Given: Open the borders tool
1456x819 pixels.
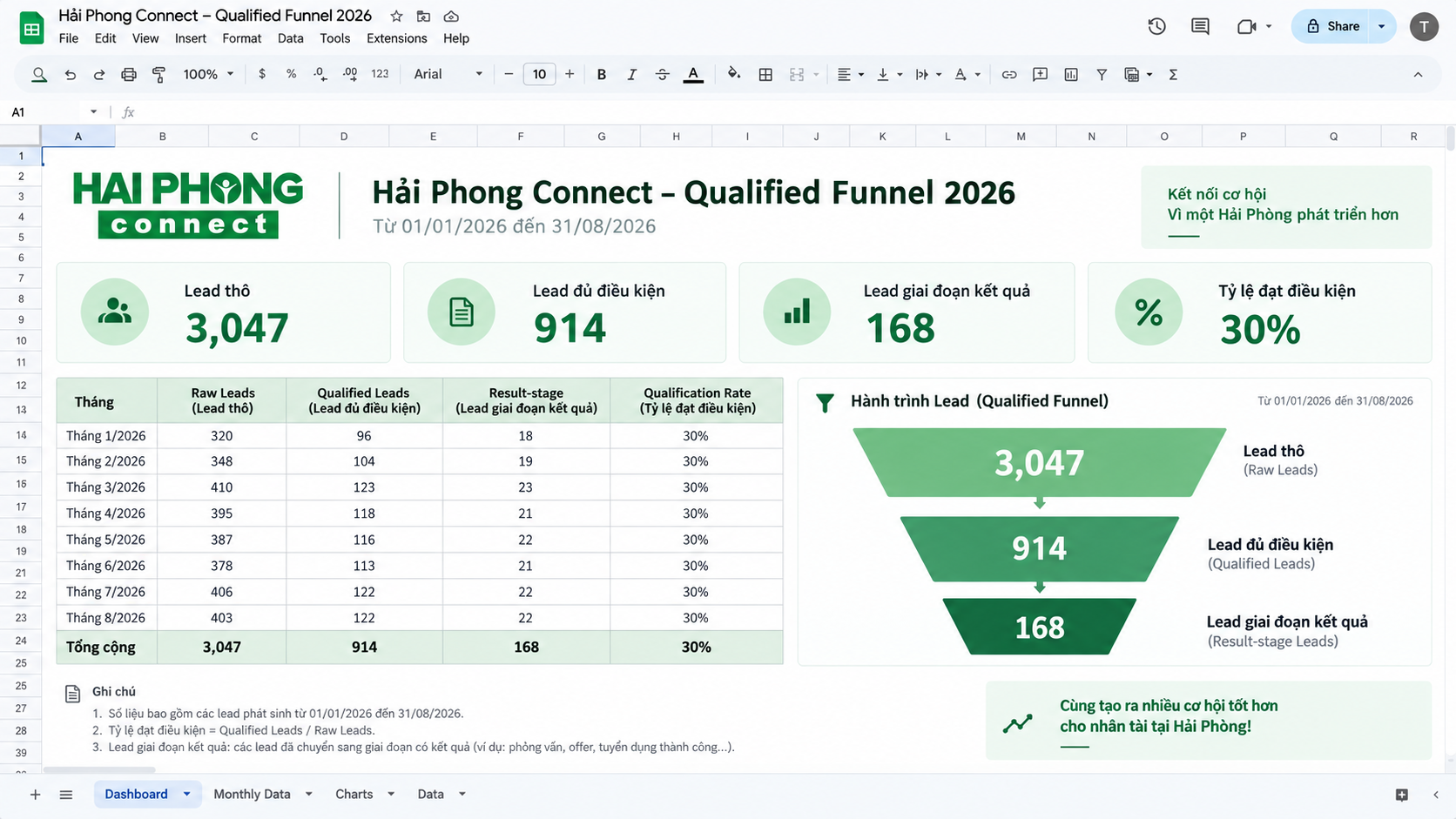Looking at the screenshot, I should (x=765, y=75).
